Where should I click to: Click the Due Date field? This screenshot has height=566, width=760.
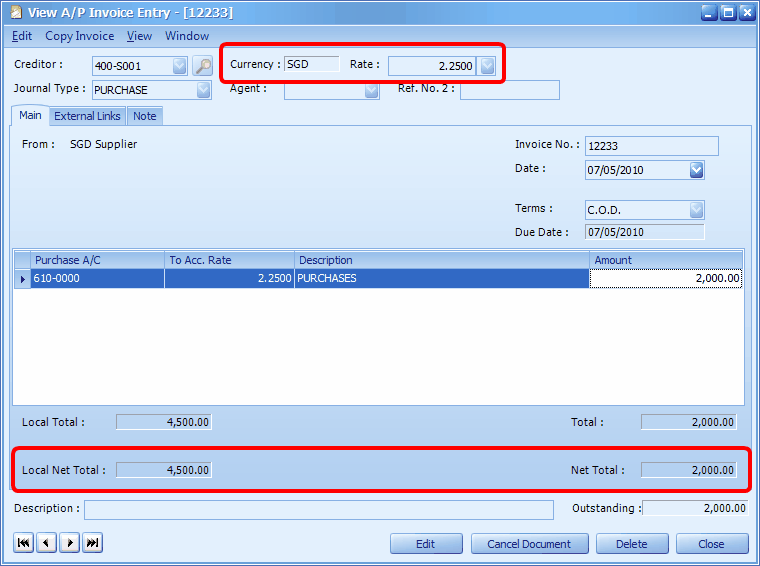[x=645, y=232]
